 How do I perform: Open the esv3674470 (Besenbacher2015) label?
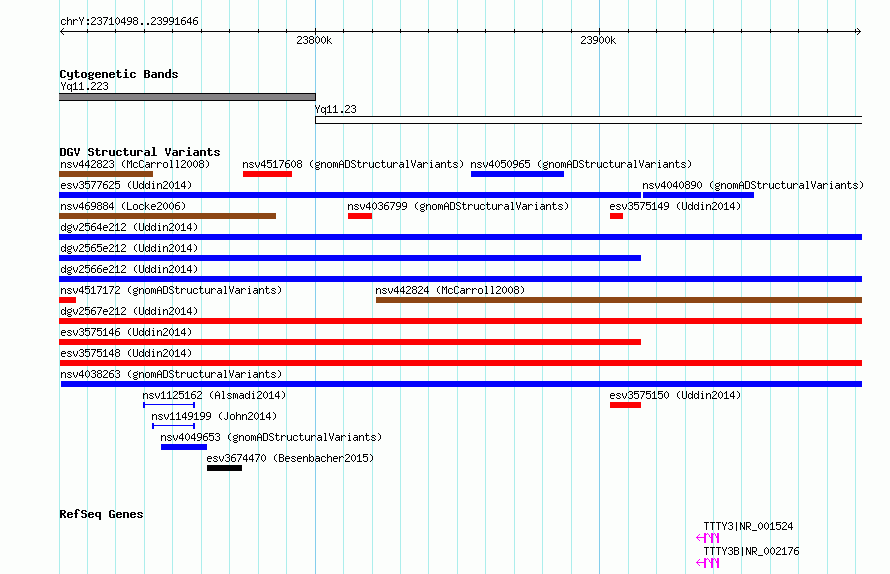coord(290,458)
